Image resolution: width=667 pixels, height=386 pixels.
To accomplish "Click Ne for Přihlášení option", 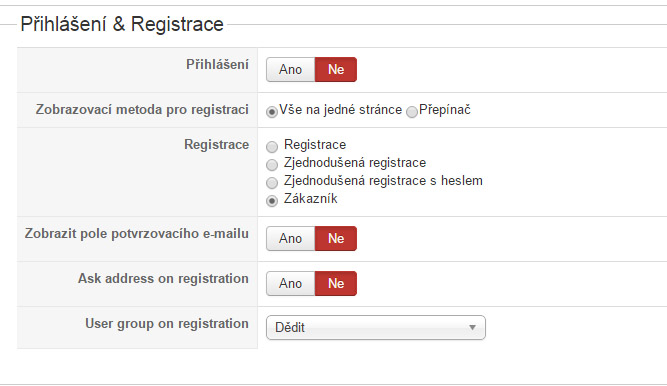I will coord(336,69).
